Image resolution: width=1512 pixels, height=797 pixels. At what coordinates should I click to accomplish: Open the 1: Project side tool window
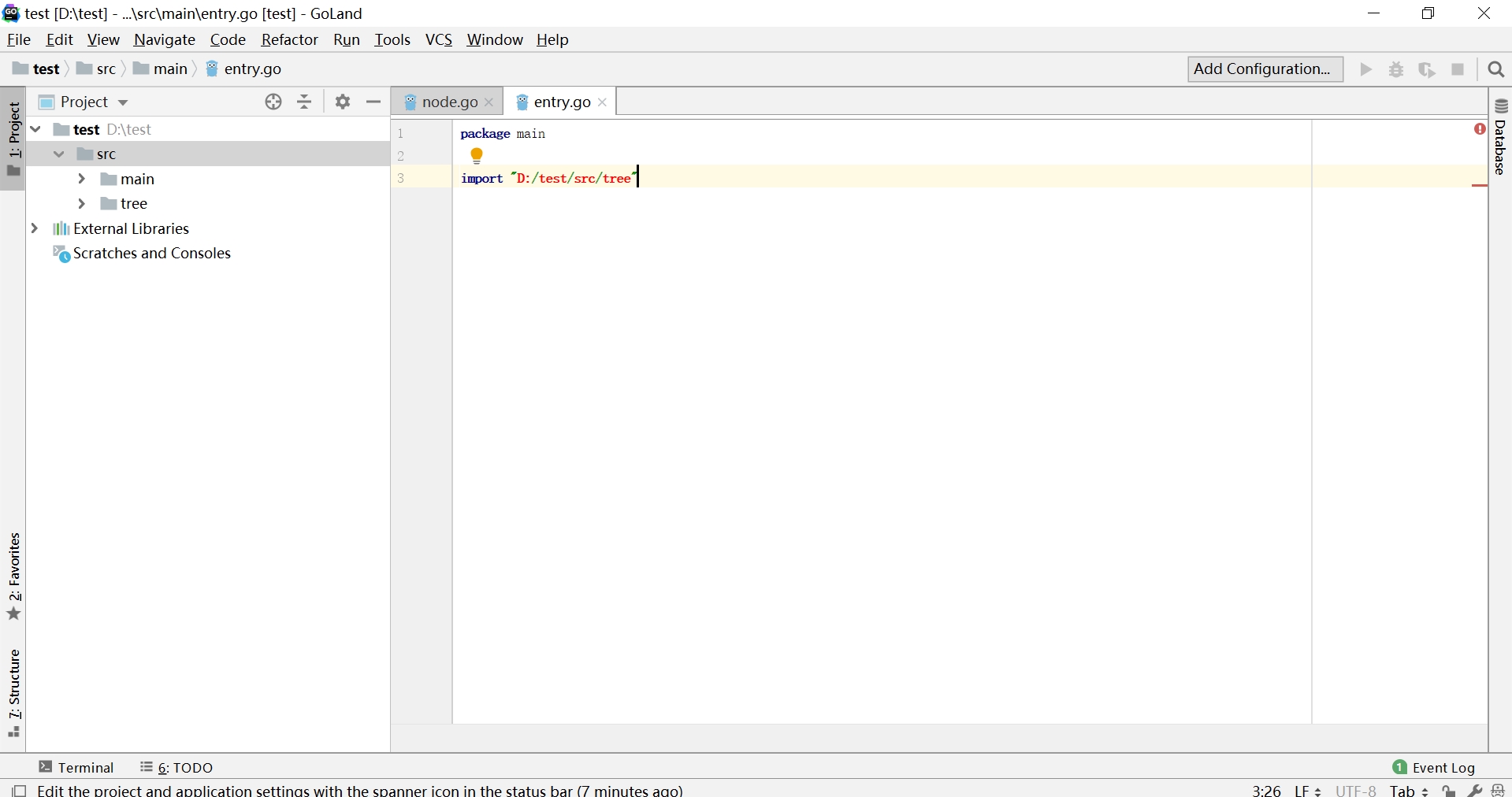click(13, 139)
